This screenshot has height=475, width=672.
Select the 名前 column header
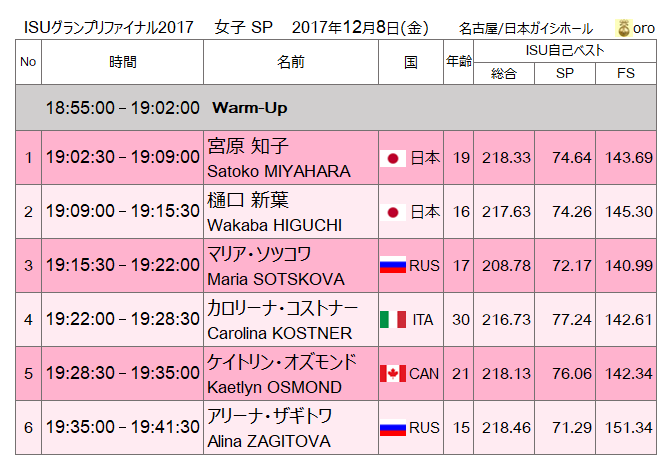tap(291, 62)
